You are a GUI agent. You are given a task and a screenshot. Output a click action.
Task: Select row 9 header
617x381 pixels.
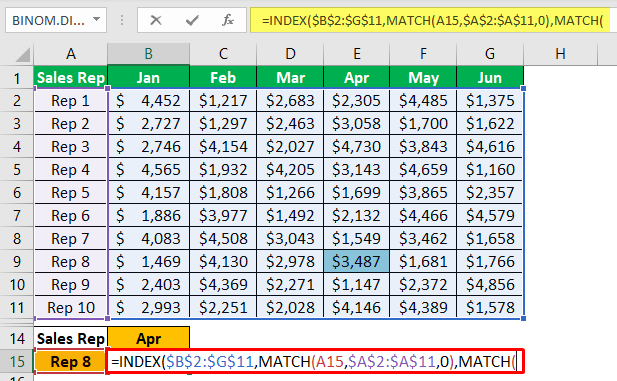click(x=17, y=262)
